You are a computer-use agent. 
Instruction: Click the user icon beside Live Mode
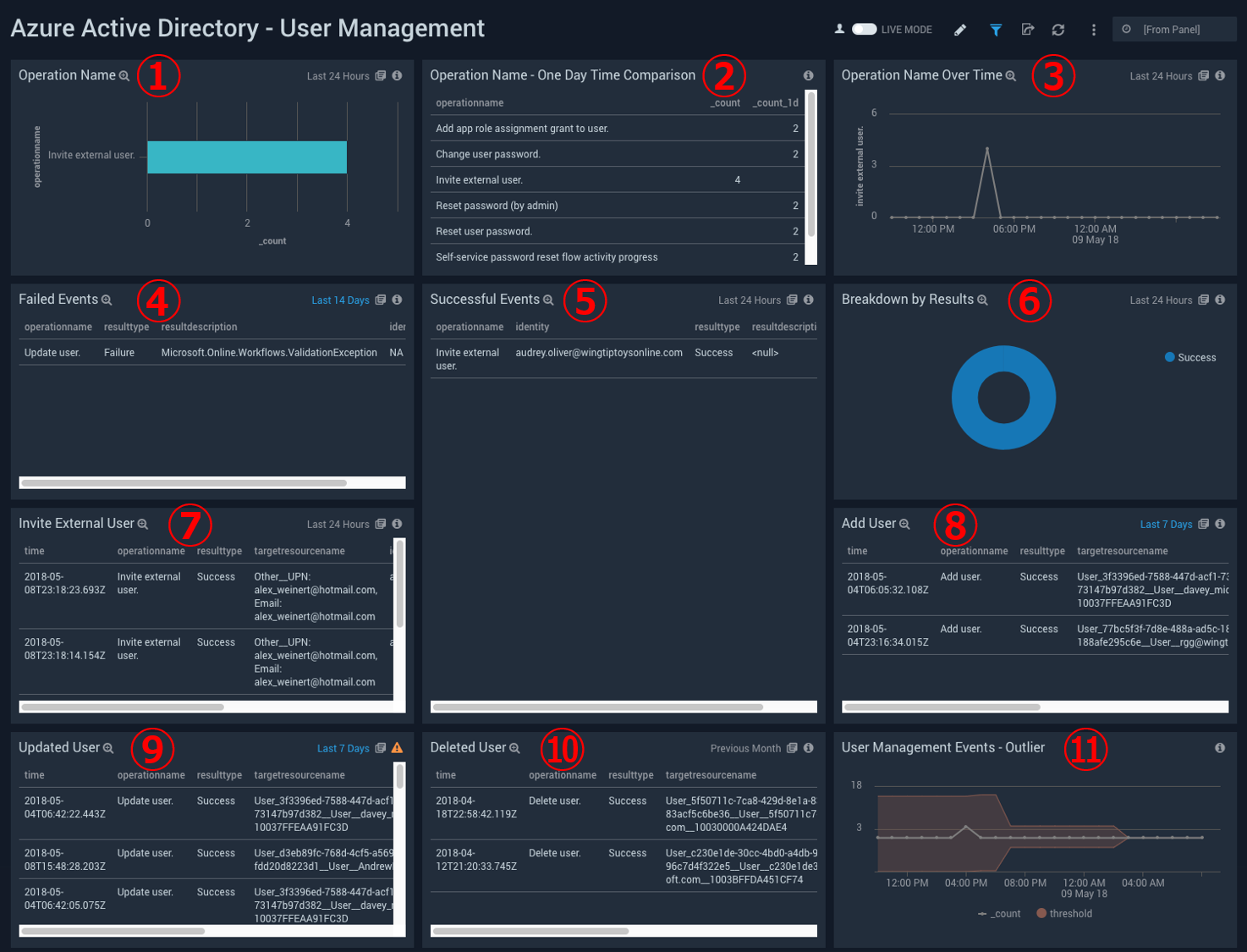pyautogui.click(x=839, y=29)
